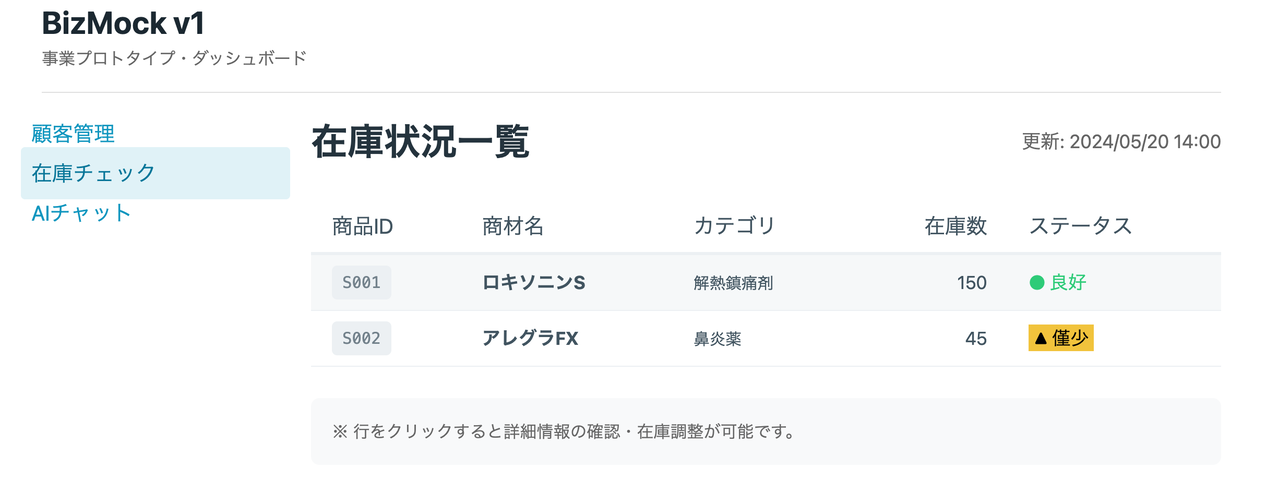Click the カテゴリ column header
This screenshot has width=1266, height=480.
[x=734, y=226]
